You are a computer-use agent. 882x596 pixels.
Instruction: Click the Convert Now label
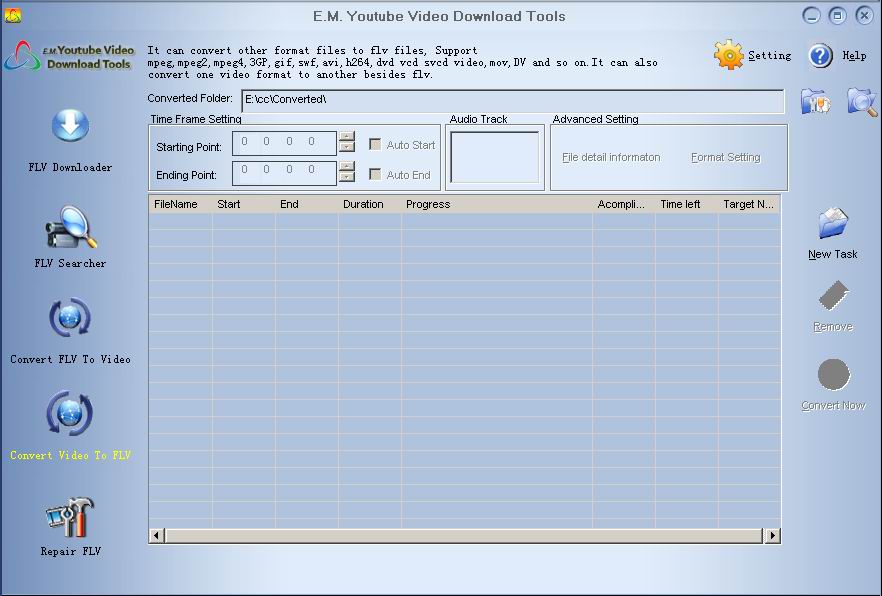833,405
